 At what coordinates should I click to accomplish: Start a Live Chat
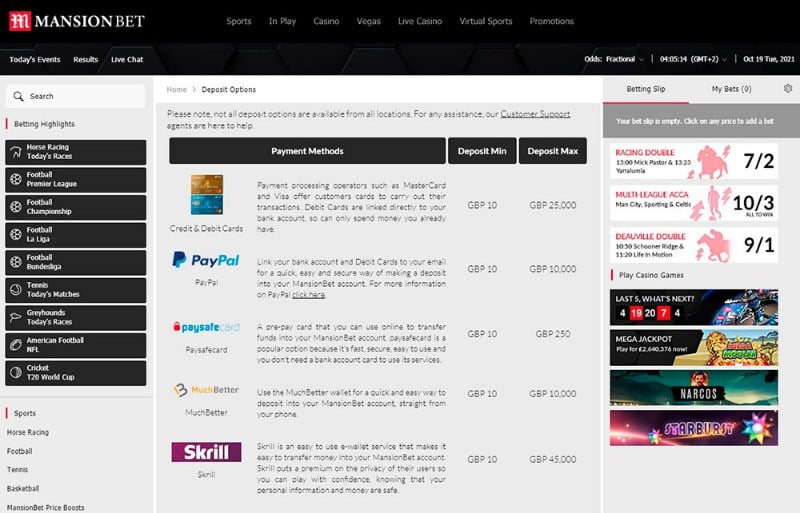coord(127,59)
